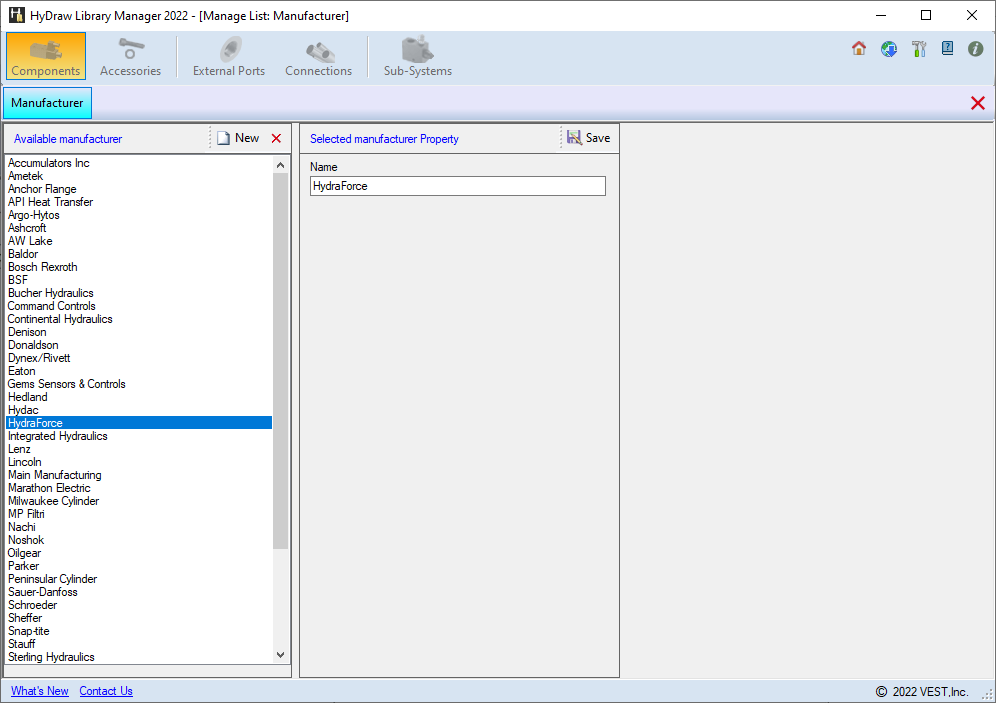Select Parker manufacturer
This screenshot has height=703, width=996.
139,566
